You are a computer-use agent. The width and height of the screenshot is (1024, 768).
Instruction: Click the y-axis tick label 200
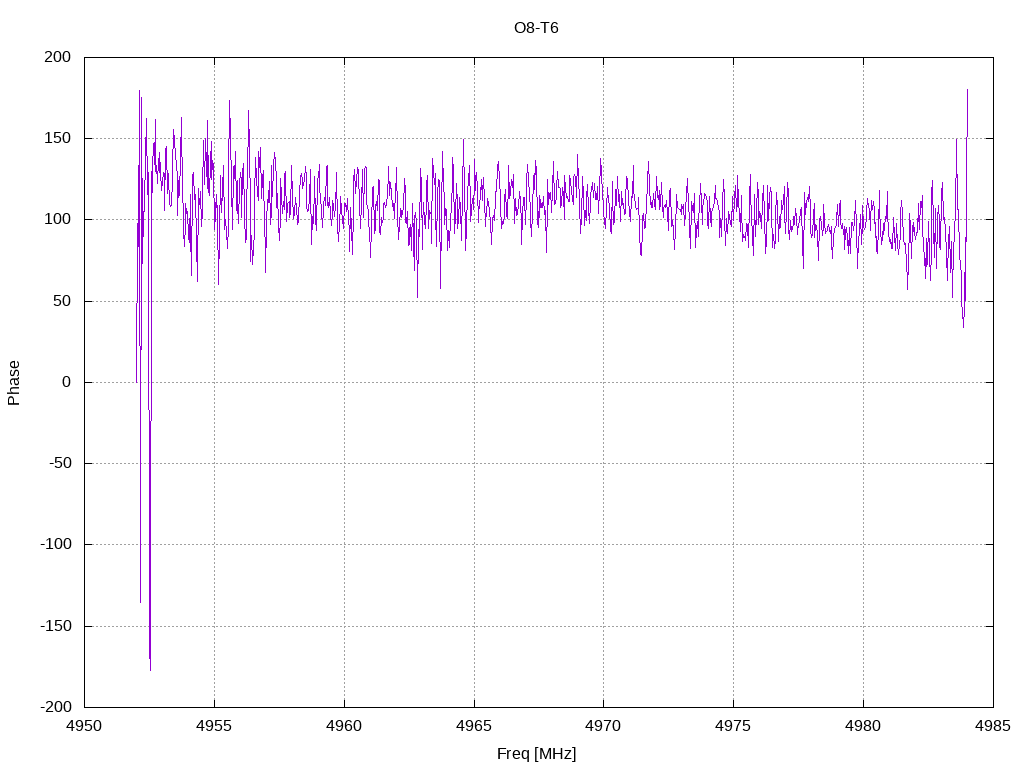[x=57, y=57]
